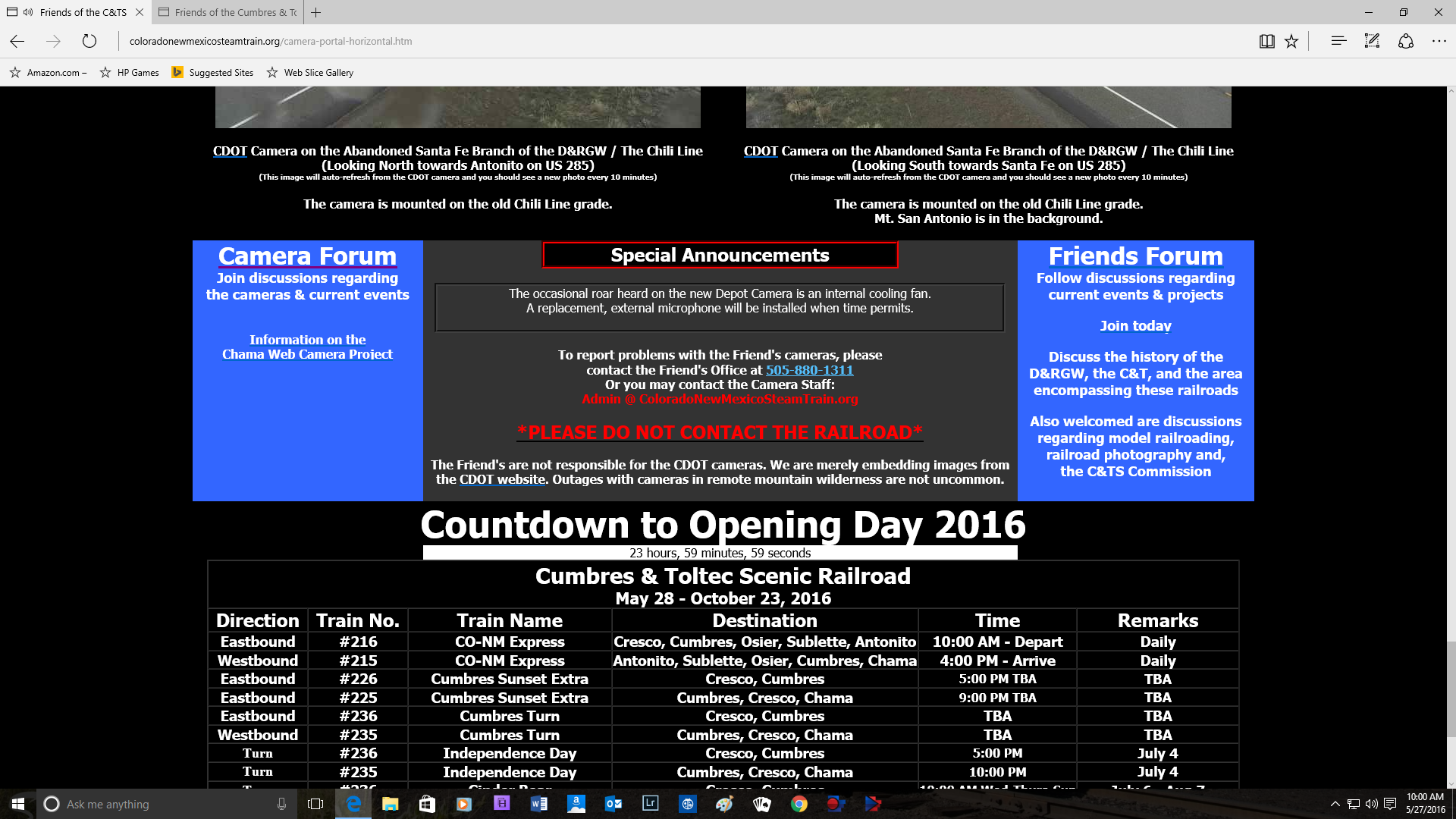Call office number 505-880-1311 link

[809, 370]
